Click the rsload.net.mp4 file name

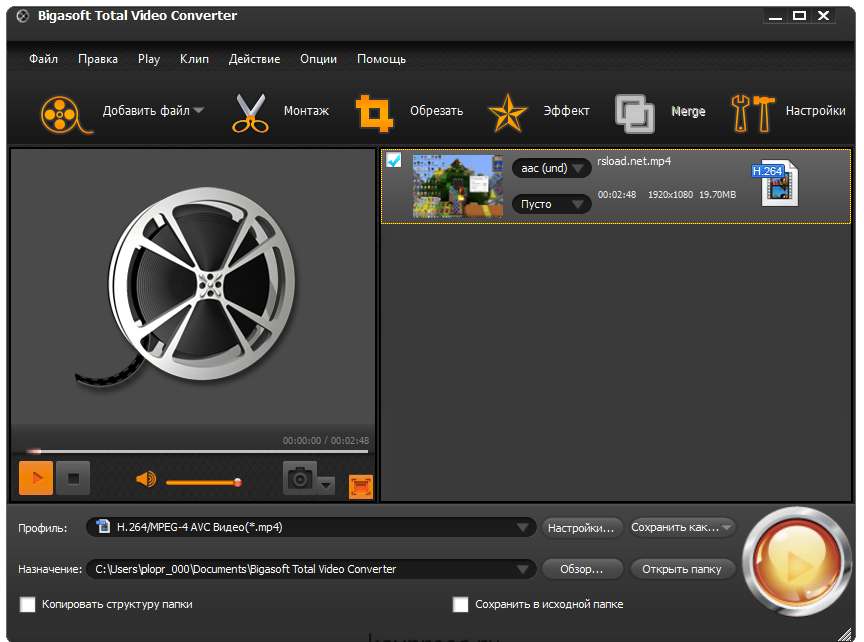point(634,161)
